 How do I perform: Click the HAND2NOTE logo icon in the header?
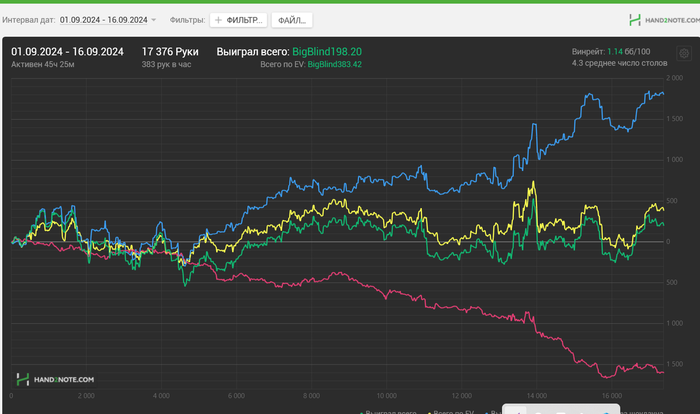(634, 20)
